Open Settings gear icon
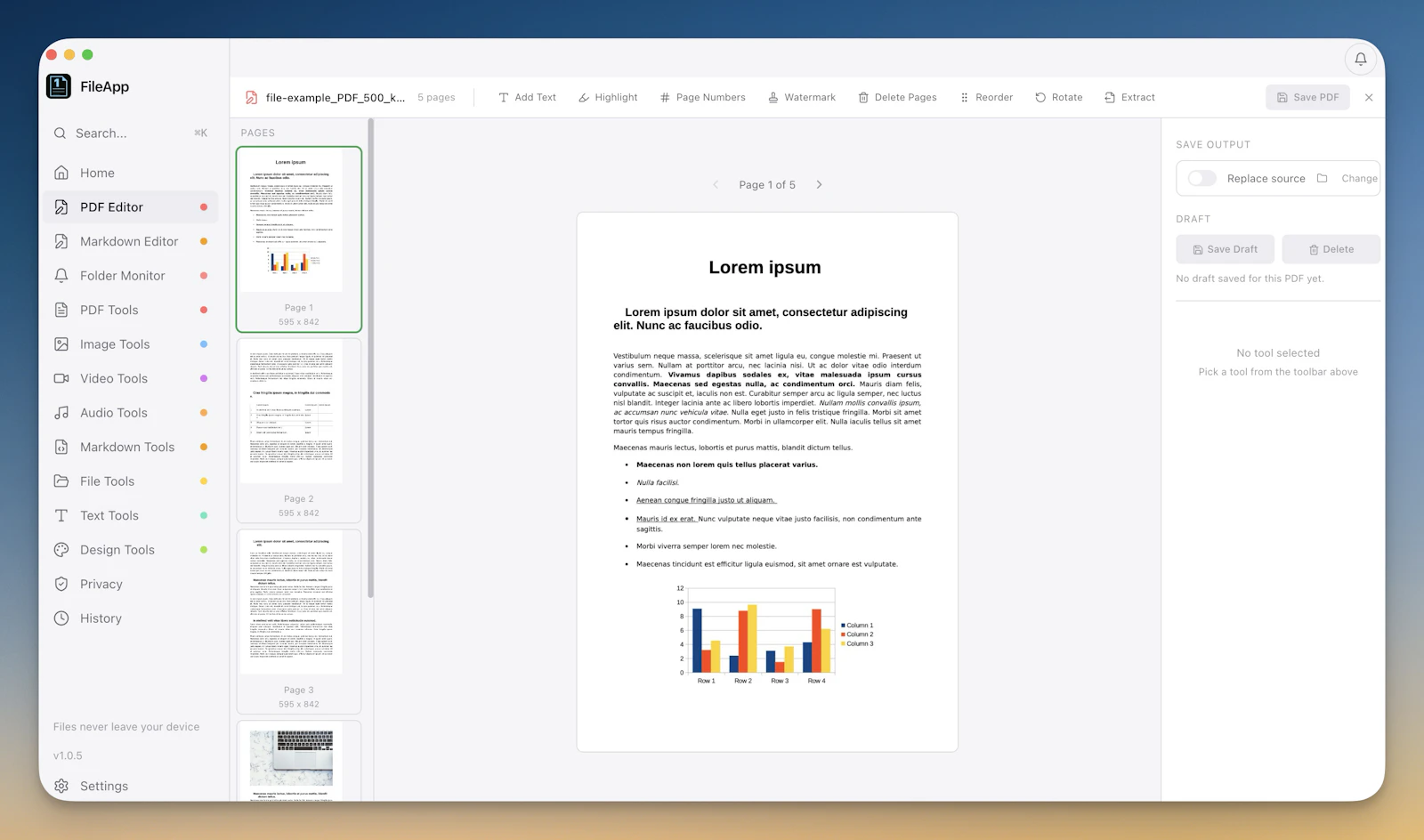 click(x=61, y=786)
